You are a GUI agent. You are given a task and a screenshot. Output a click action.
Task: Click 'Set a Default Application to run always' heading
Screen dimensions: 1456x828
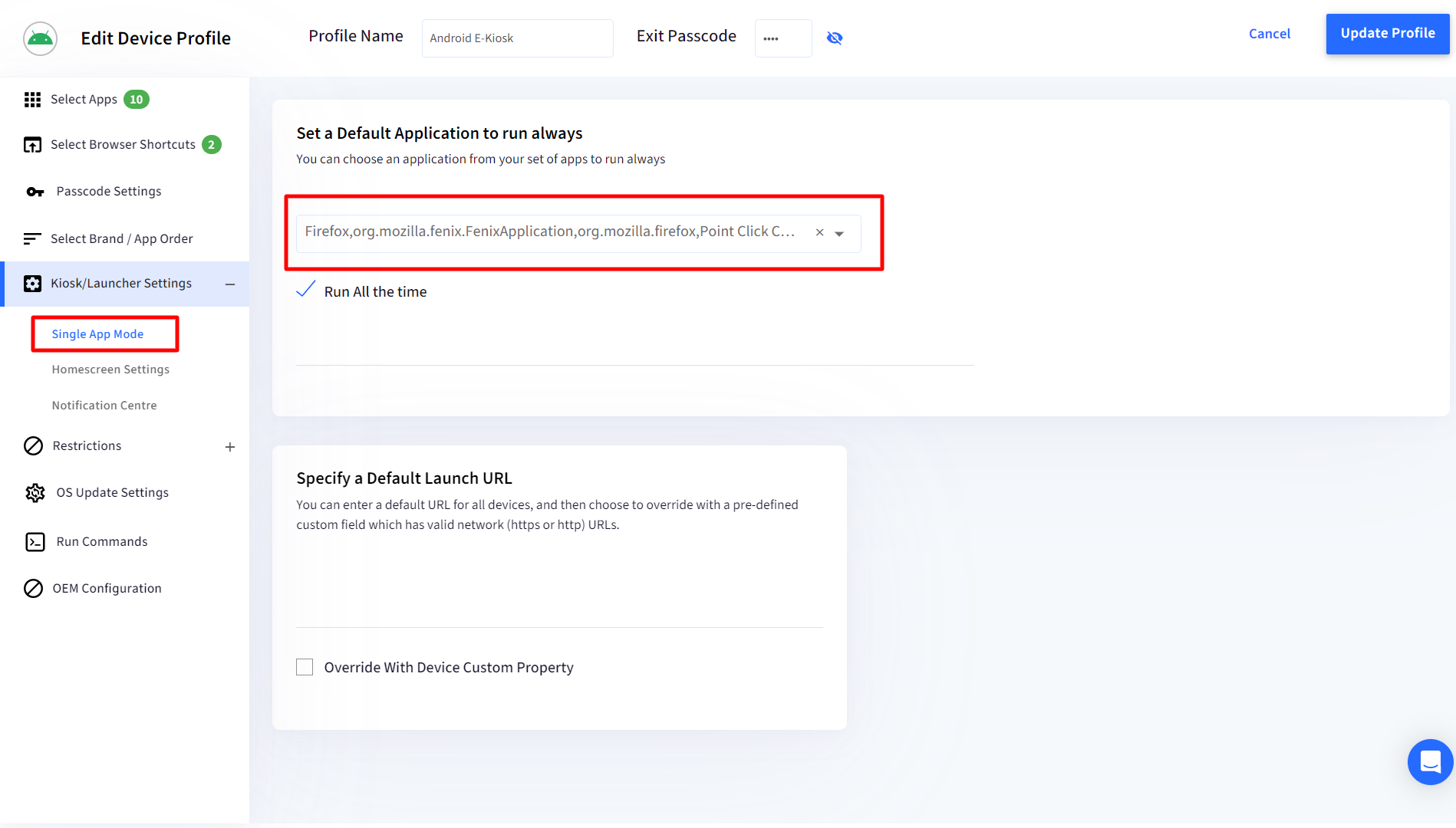click(x=440, y=133)
